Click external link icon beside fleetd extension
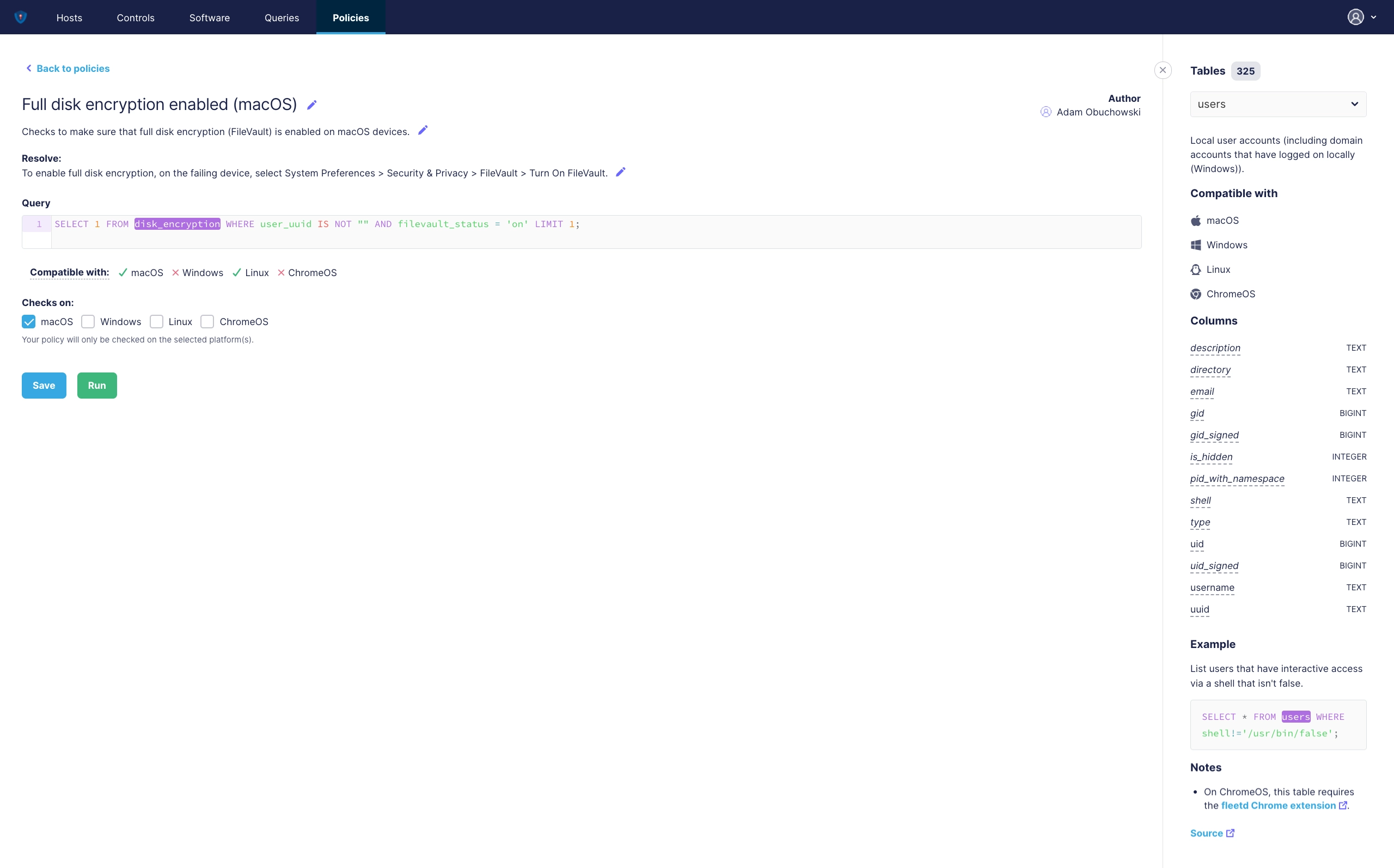This screenshot has width=1394, height=868. pos(1343,805)
